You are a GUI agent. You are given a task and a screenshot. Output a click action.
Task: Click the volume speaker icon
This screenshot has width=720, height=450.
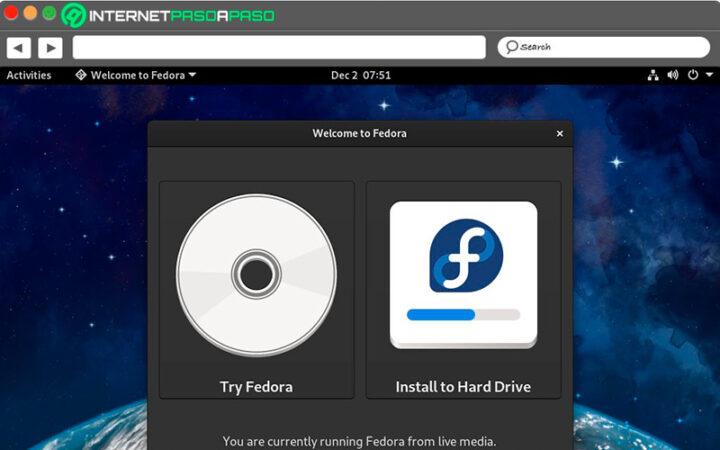673,75
